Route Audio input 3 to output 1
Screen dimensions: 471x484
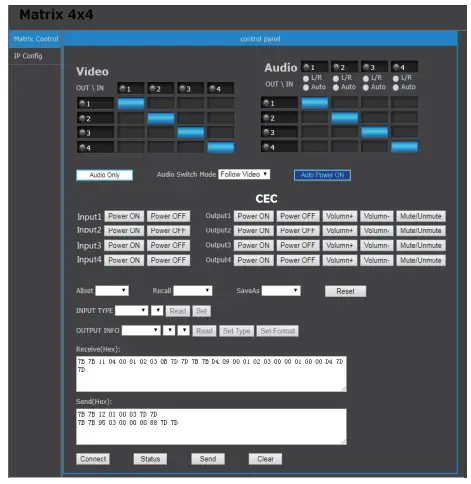(375, 103)
